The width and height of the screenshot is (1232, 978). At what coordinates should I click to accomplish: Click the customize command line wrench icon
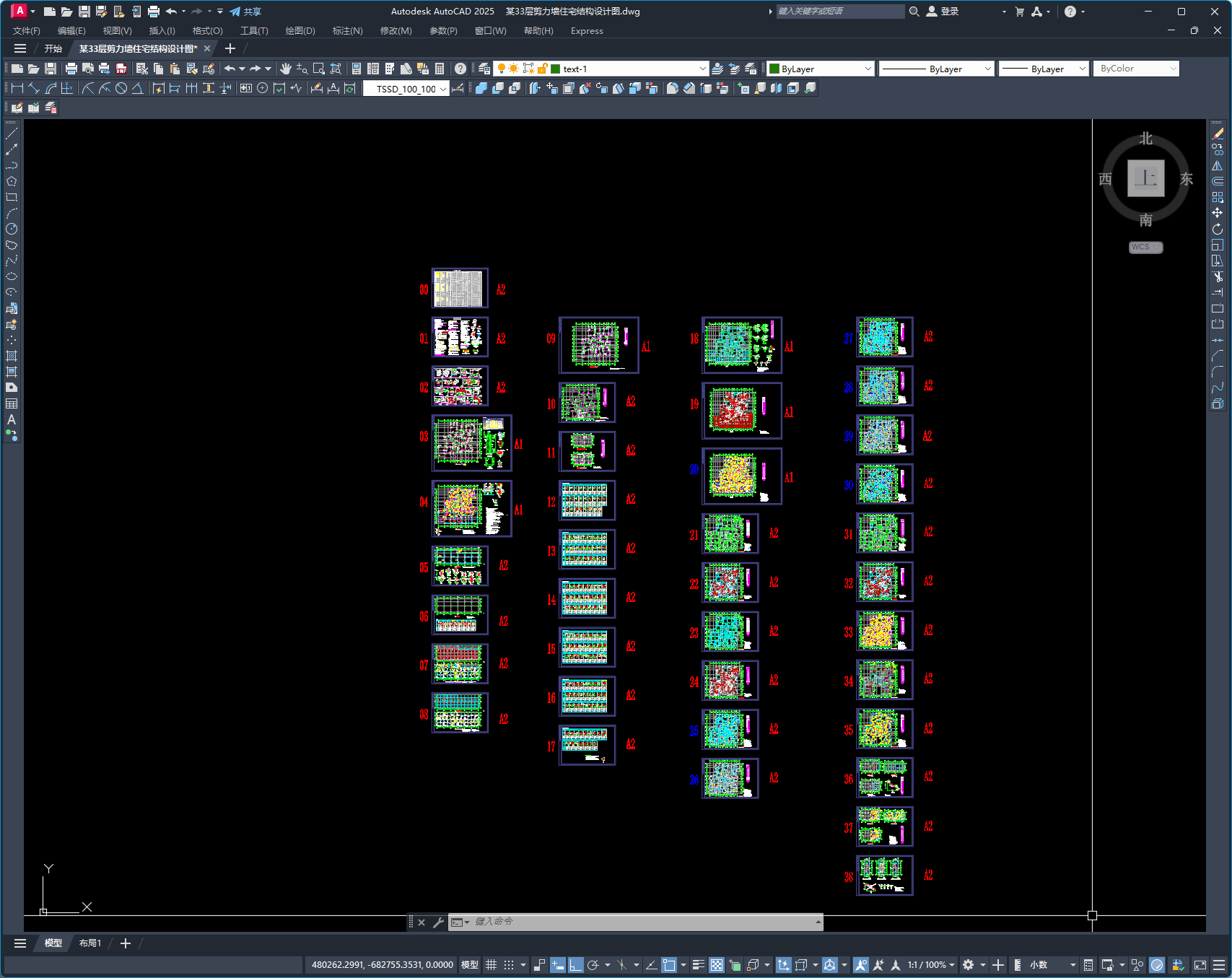point(438,922)
